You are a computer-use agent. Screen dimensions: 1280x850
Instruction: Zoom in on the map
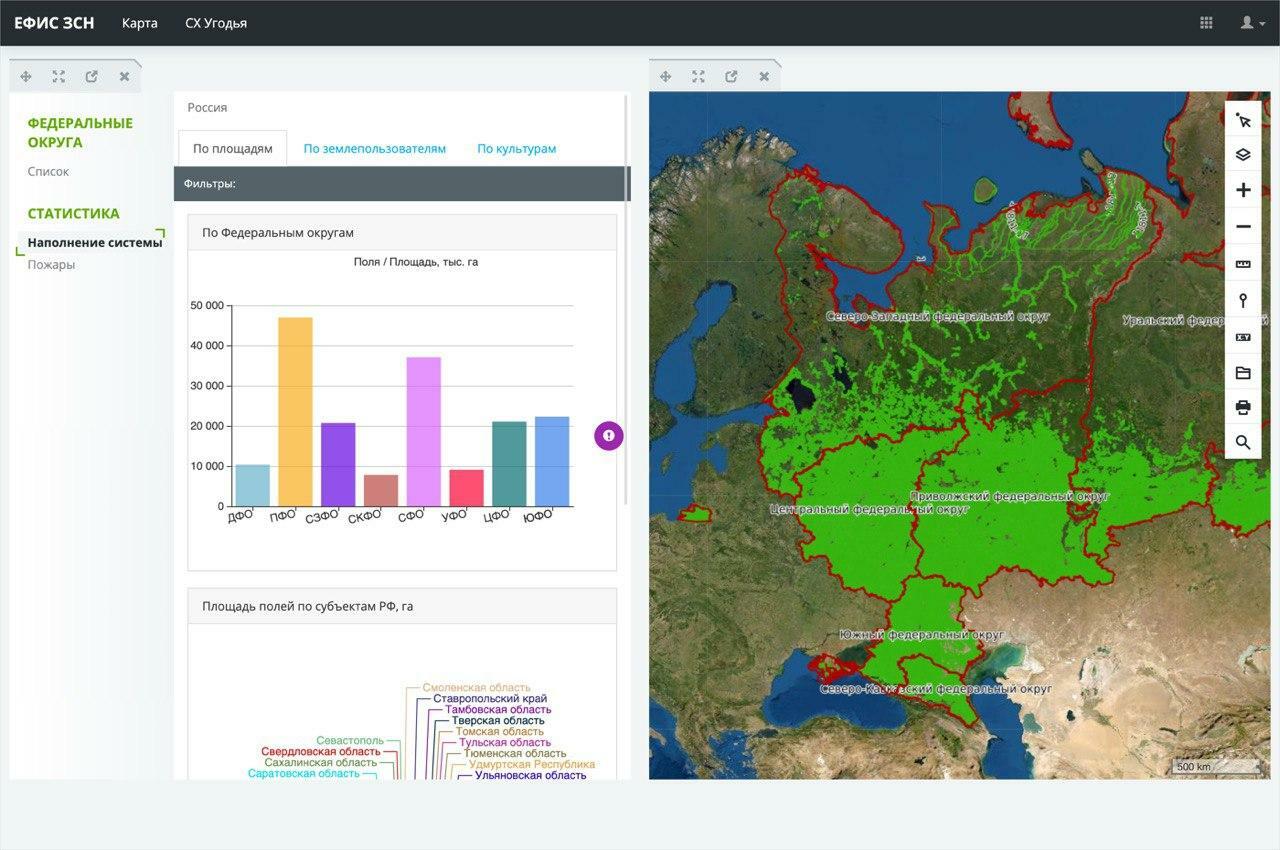click(x=1243, y=190)
